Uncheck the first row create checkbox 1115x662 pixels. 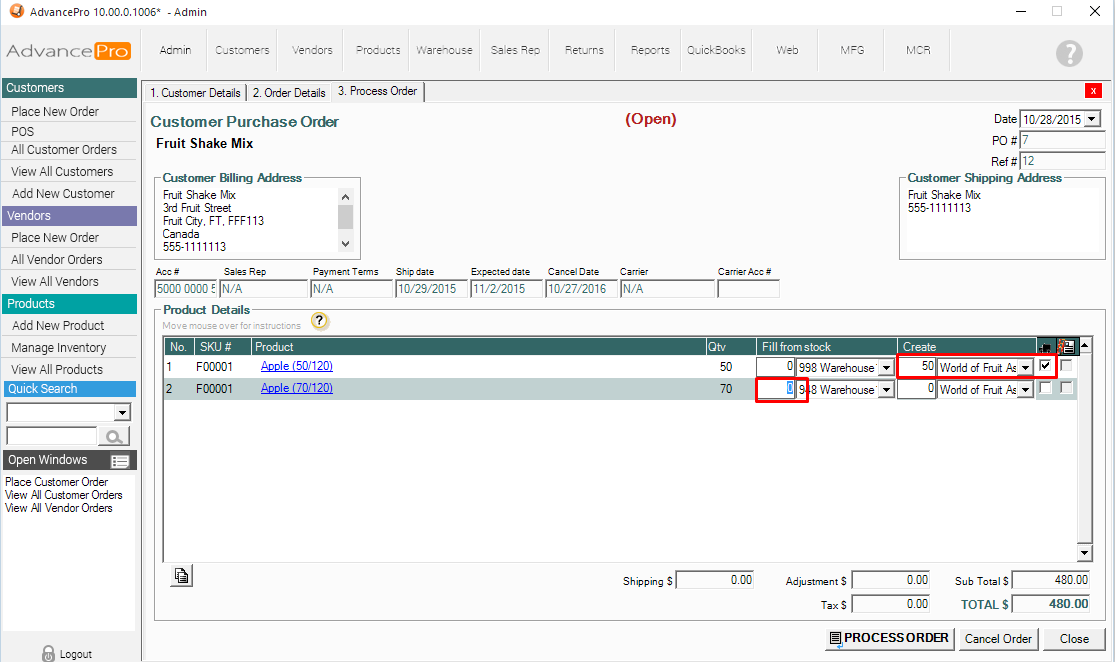pos(1046,366)
